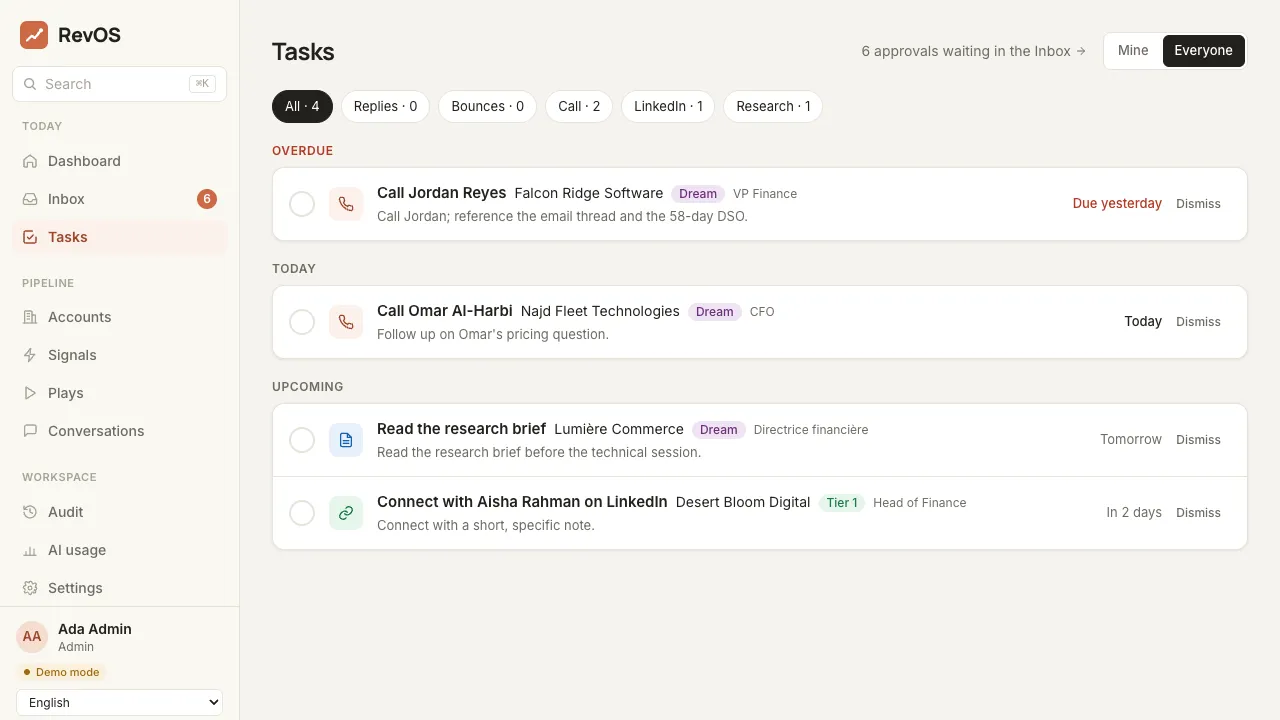
Task: Dismiss the Call Jordan Reyes task
Action: [x=1198, y=204]
